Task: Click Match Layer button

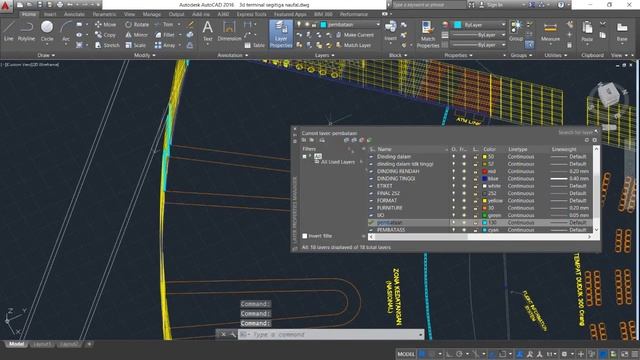Action: coord(353,45)
